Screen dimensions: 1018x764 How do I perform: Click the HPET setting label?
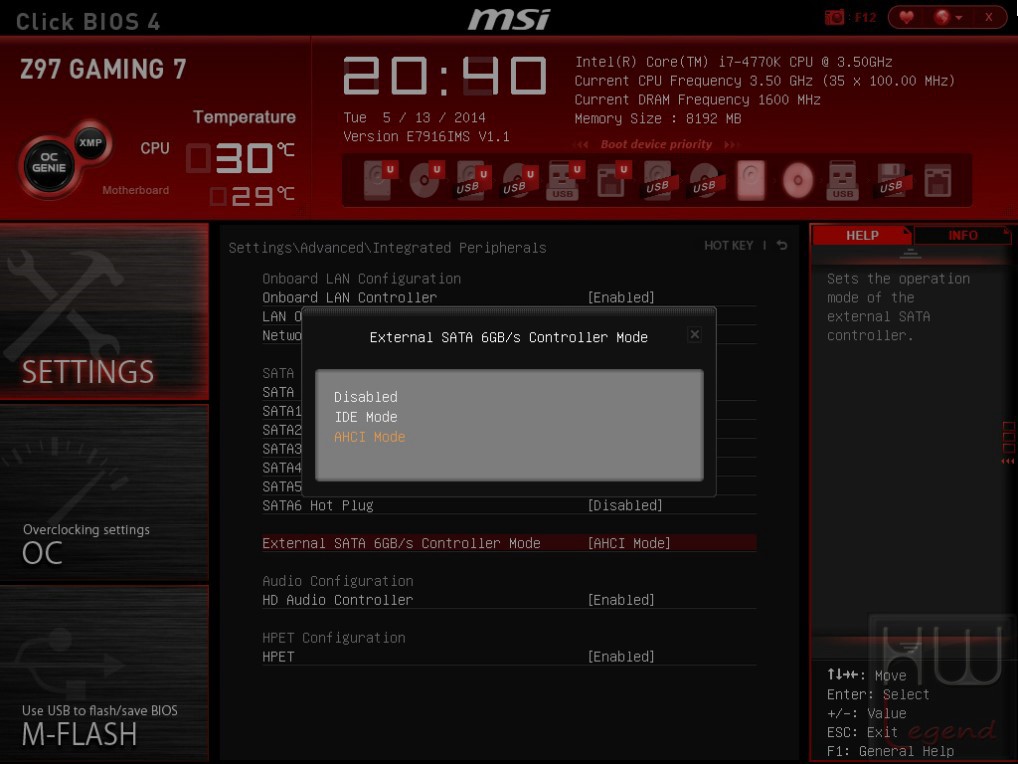point(278,656)
